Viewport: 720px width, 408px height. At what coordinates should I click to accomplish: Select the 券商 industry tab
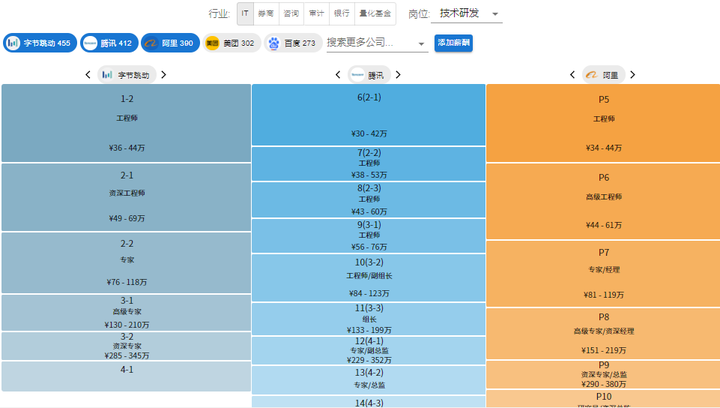coord(266,14)
